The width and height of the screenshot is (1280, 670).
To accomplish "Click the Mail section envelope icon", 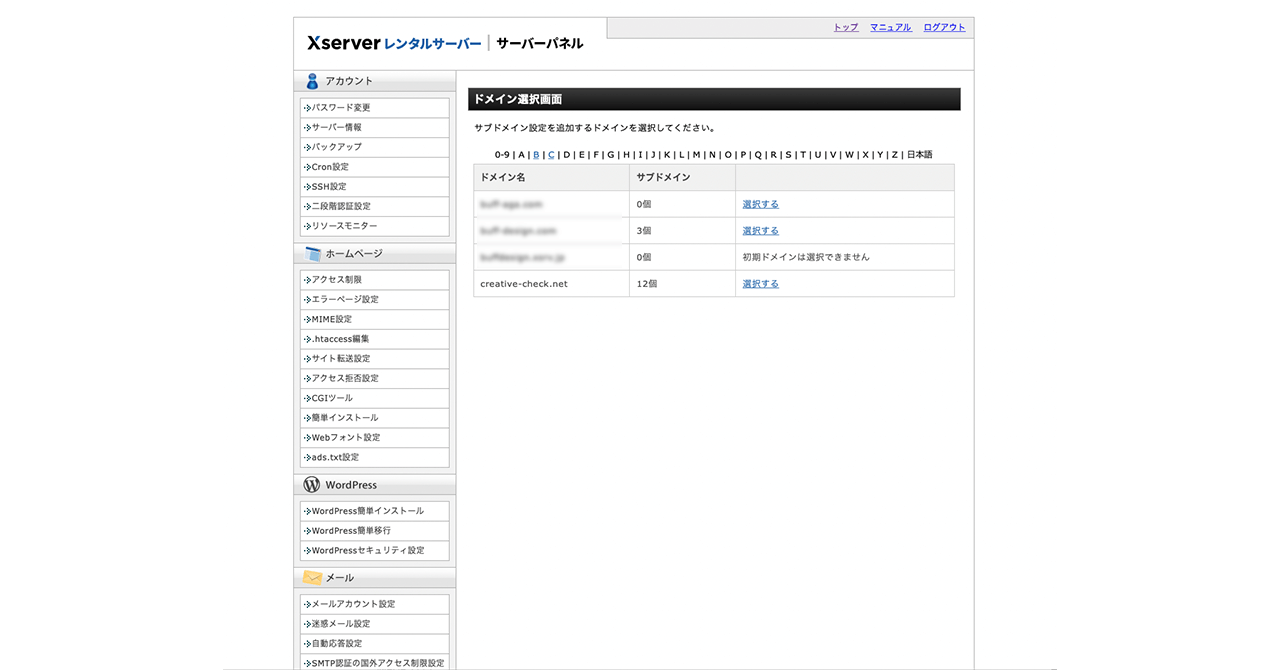I will [x=312, y=578].
